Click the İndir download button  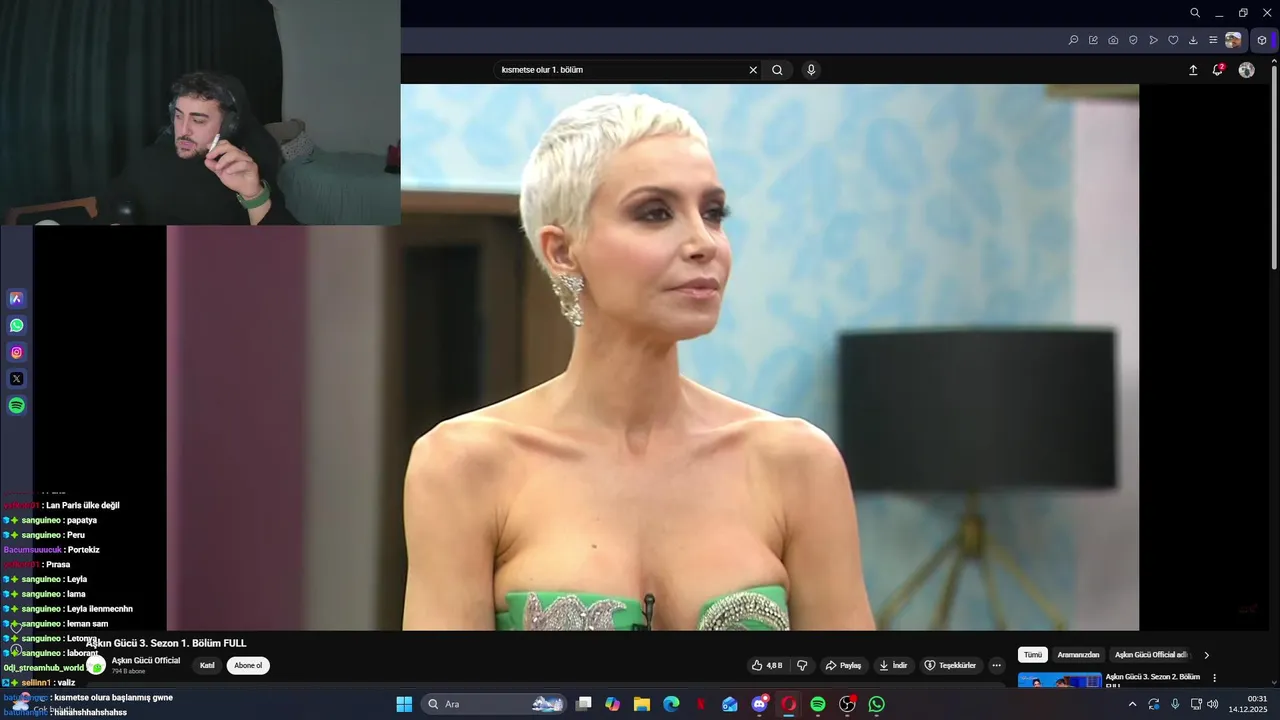point(893,665)
